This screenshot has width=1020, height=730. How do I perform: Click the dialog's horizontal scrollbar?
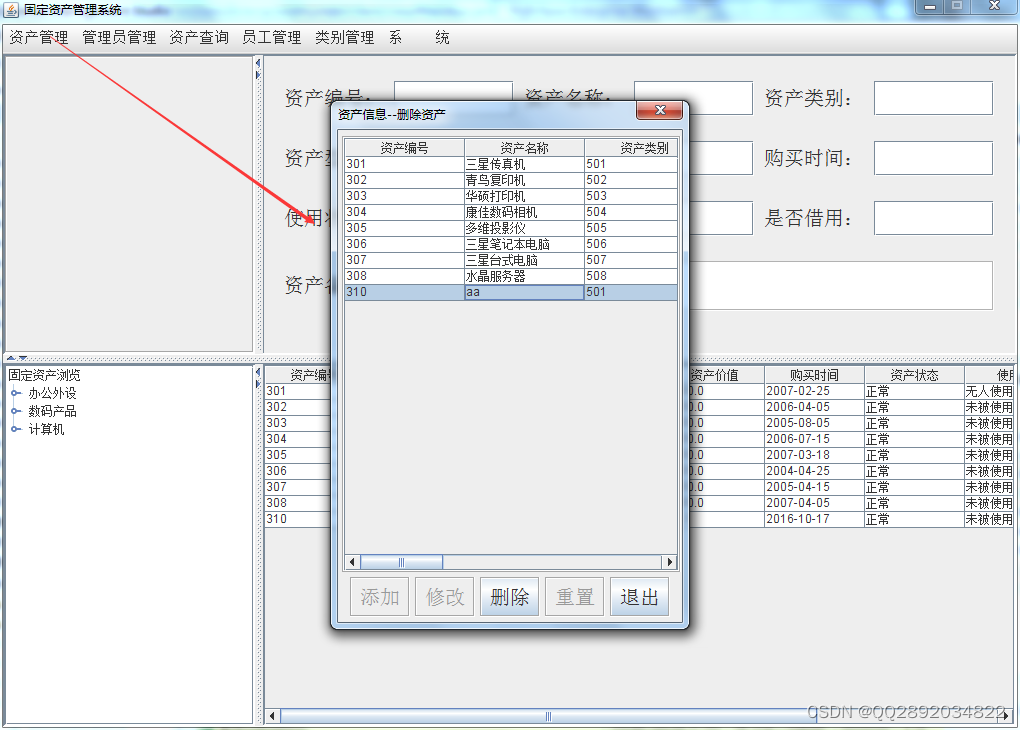(400, 561)
